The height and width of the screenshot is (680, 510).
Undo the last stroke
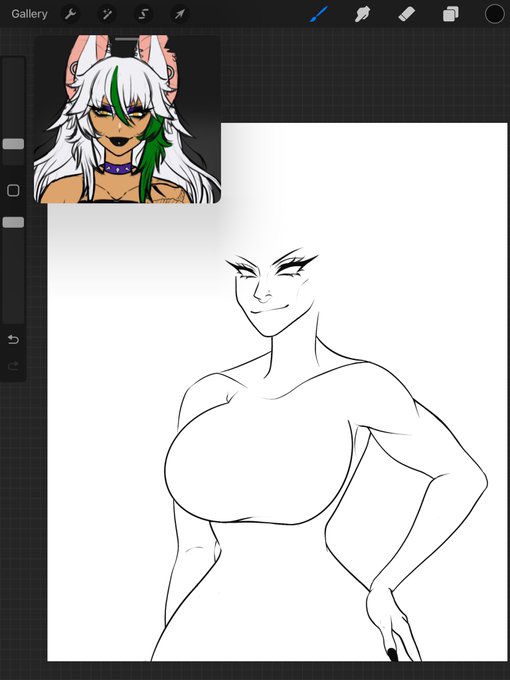13,339
